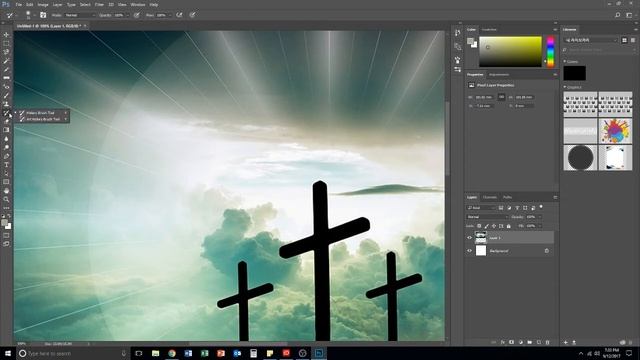The width and height of the screenshot is (640, 360).
Task: Toggle lock all padlock in Layers panel
Action: 509,226
